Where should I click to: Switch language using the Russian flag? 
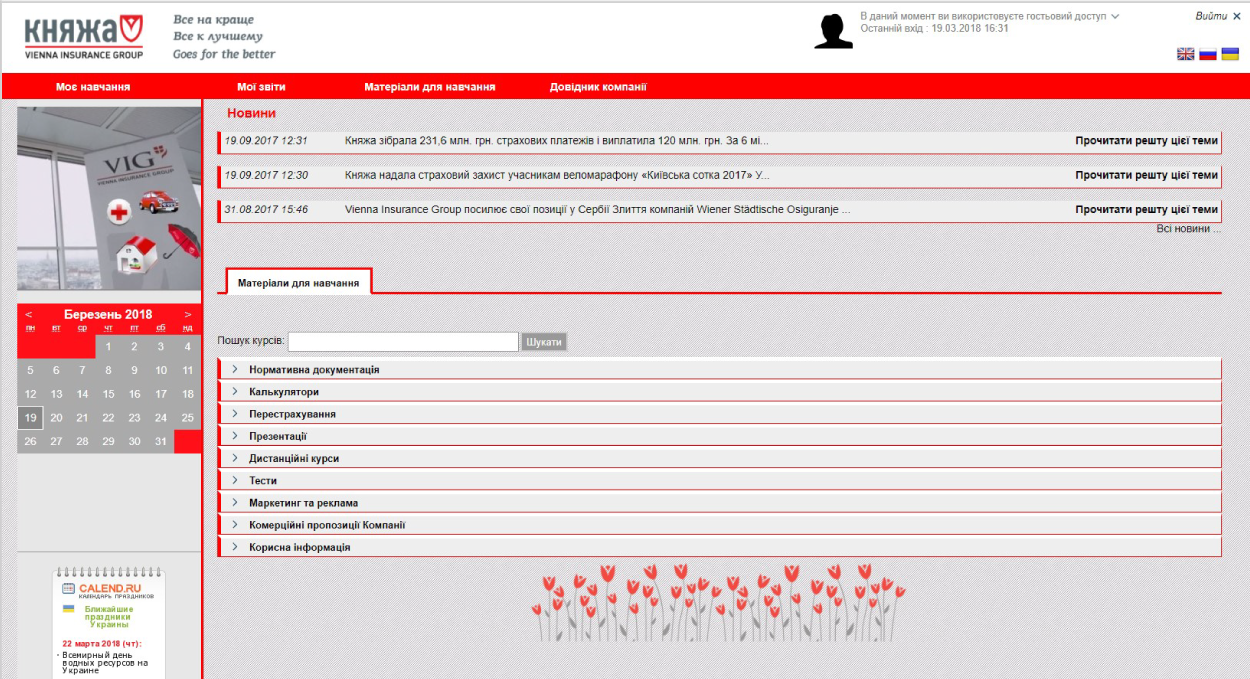pos(1208,54)
